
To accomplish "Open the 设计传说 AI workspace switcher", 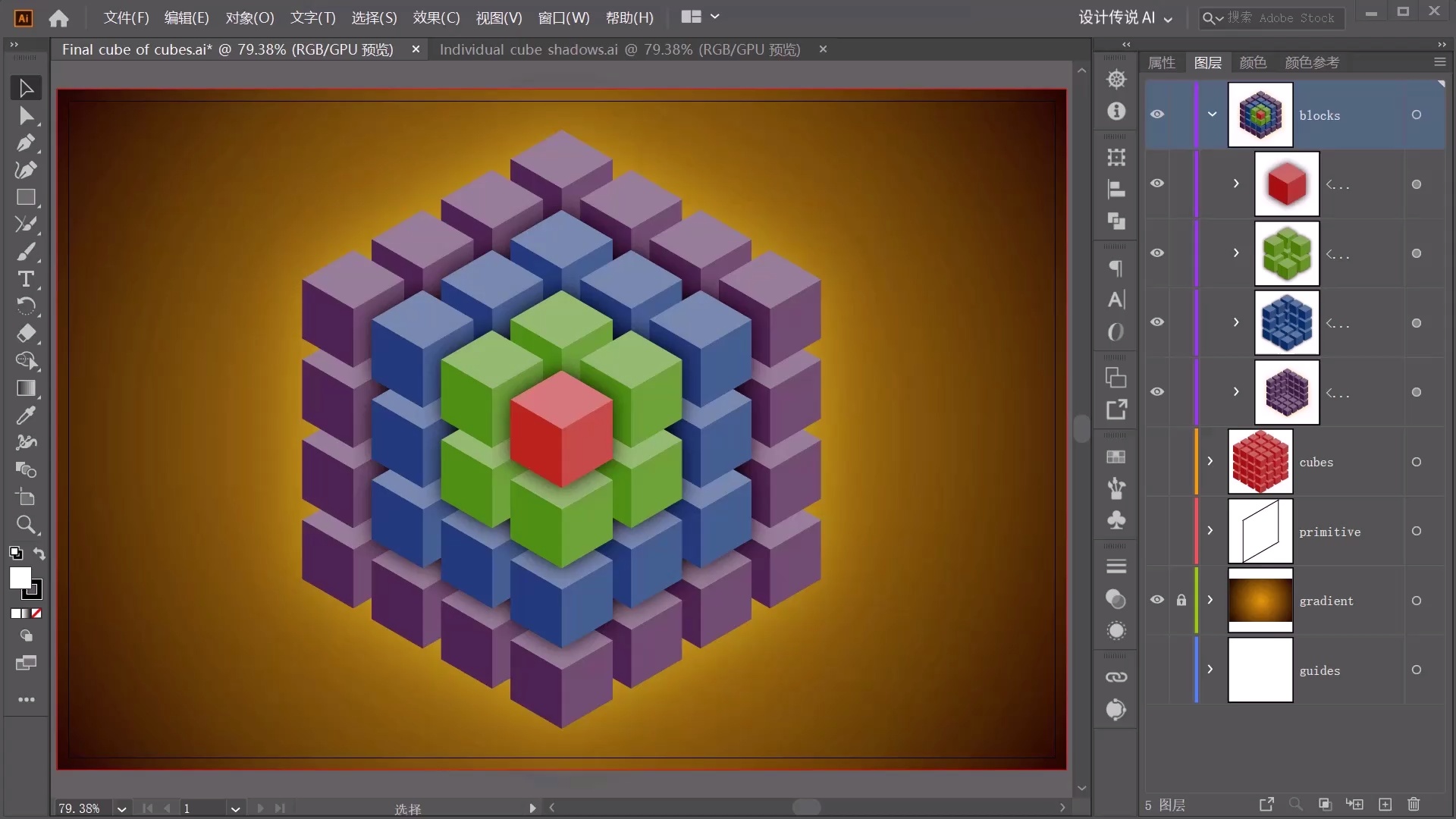I will coord(1125,17).
